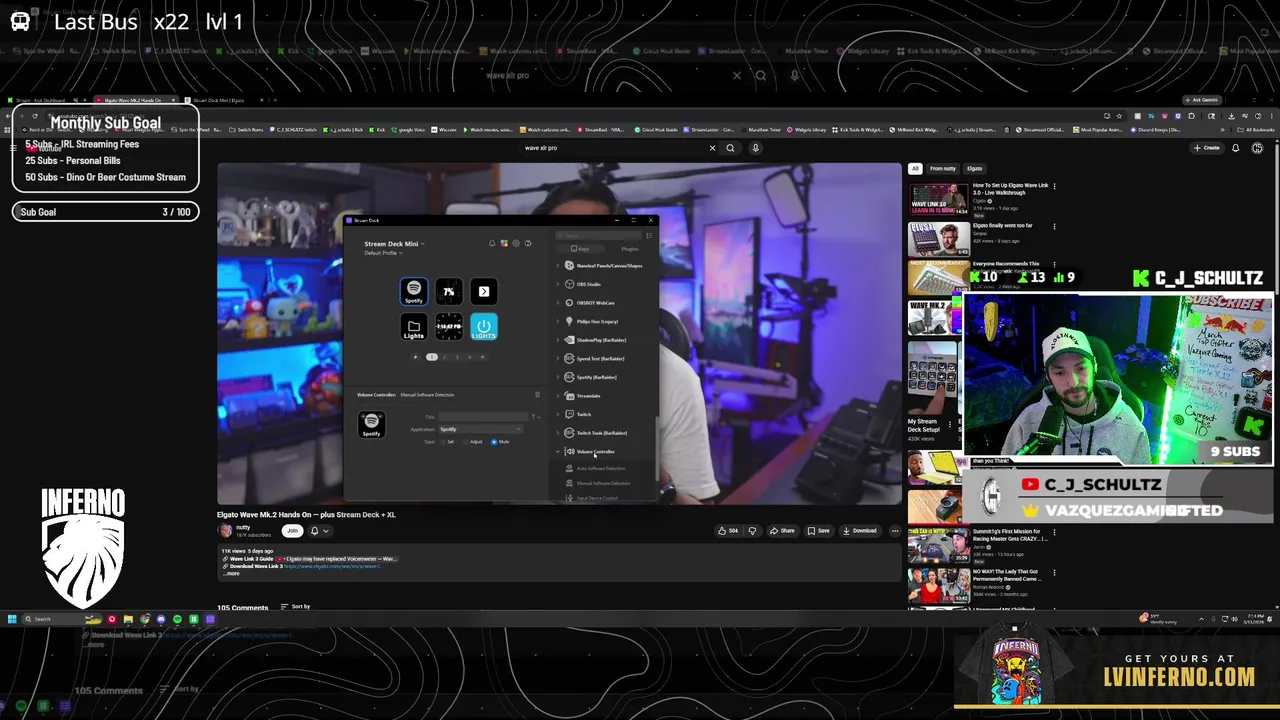Screen dimensions: 1280x720
Task: Switch to Stream Deck page 2
Action: (x=444, y=357)
